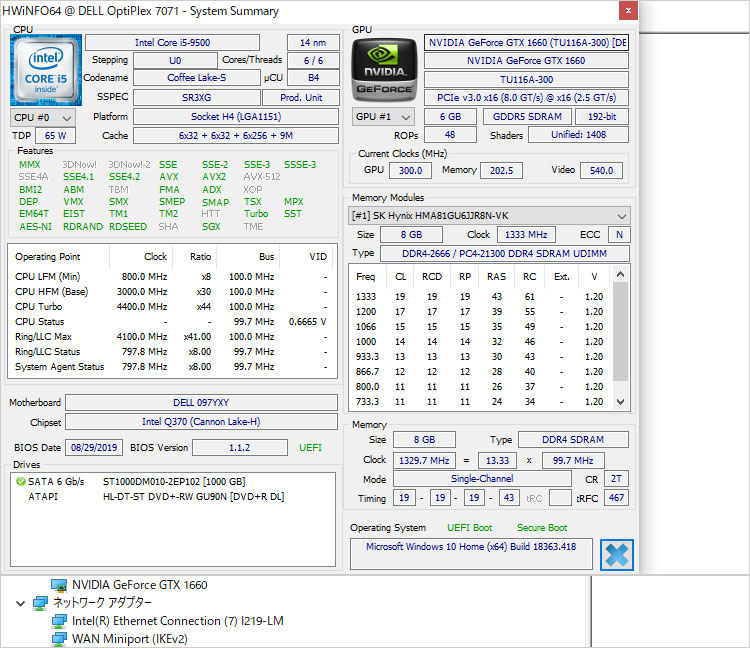Click the BIOS Date 08/29/2019 field
The width and height of the screenshot is (750, 648).
tap(94, 448)
